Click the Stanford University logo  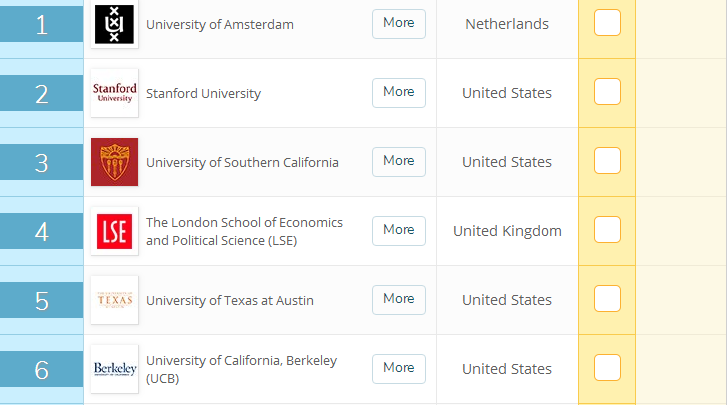pyautogui.click(x=114, y=93)
